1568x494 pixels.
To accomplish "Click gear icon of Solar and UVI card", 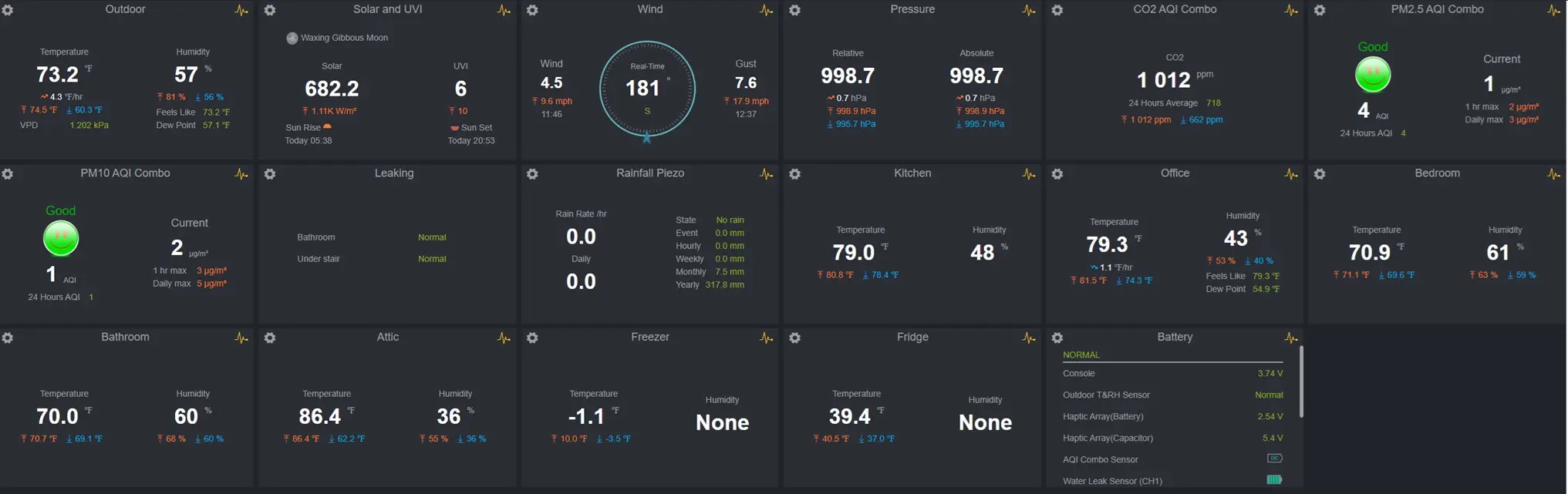I will [x=270, y=10].
